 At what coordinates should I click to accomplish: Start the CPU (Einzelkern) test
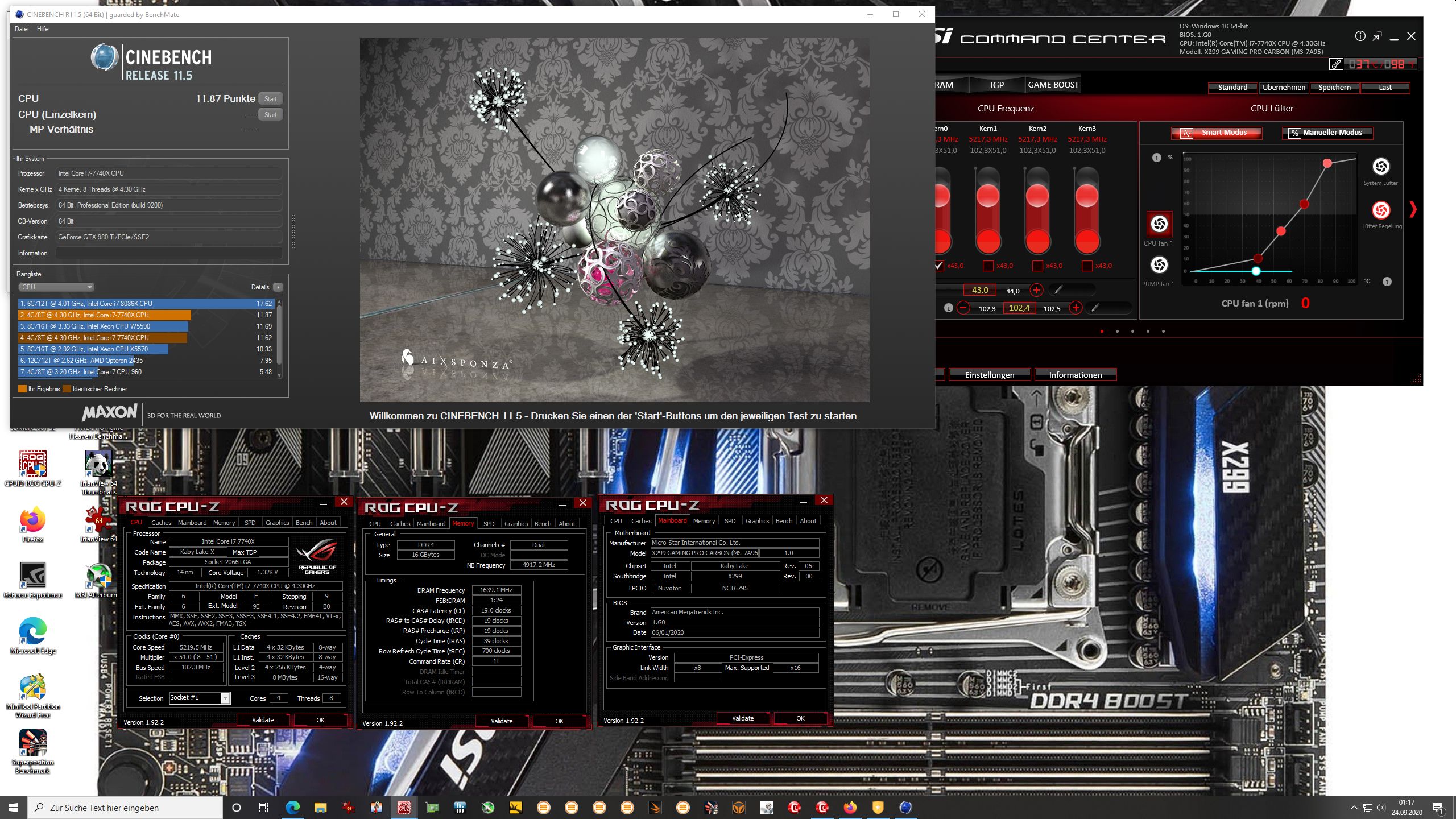(x=270, y=115)
